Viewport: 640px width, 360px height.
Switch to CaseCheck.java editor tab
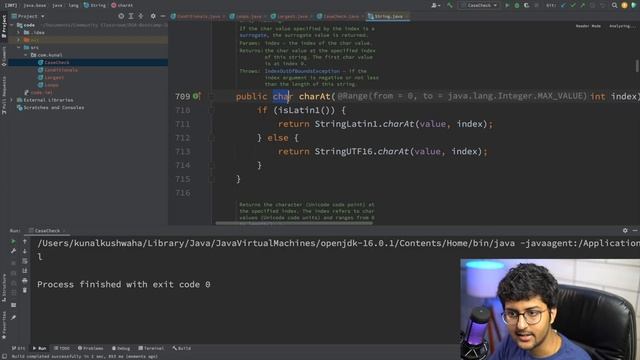click(x=340, y=16)
